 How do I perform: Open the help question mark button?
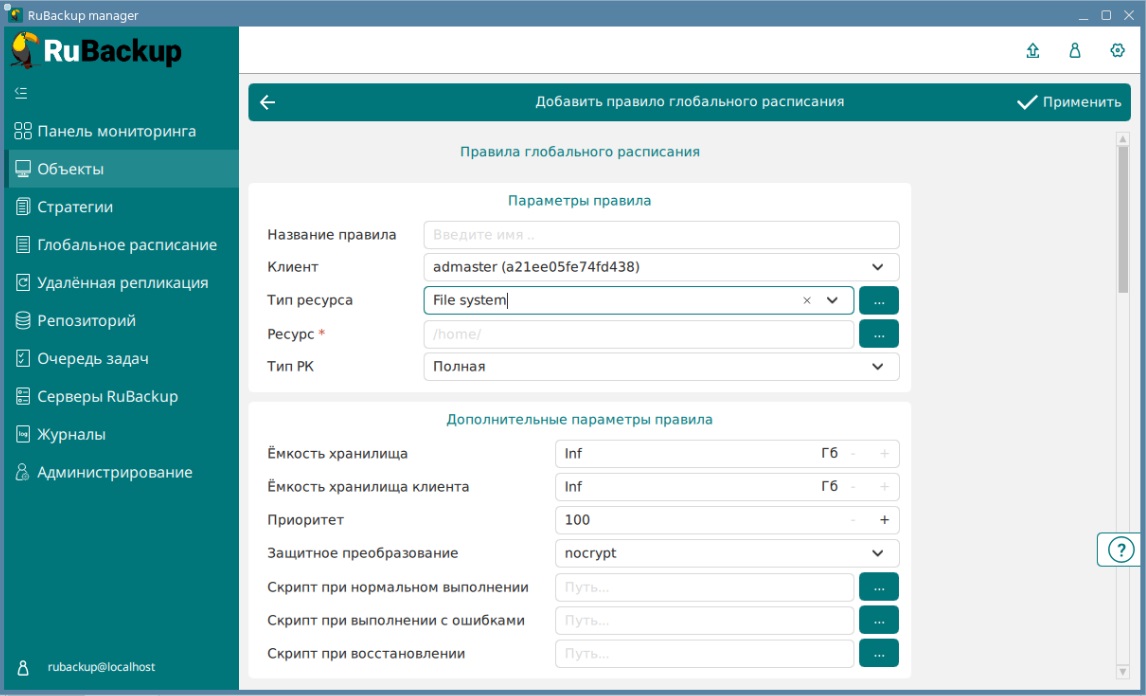(x=1122, y=550)
